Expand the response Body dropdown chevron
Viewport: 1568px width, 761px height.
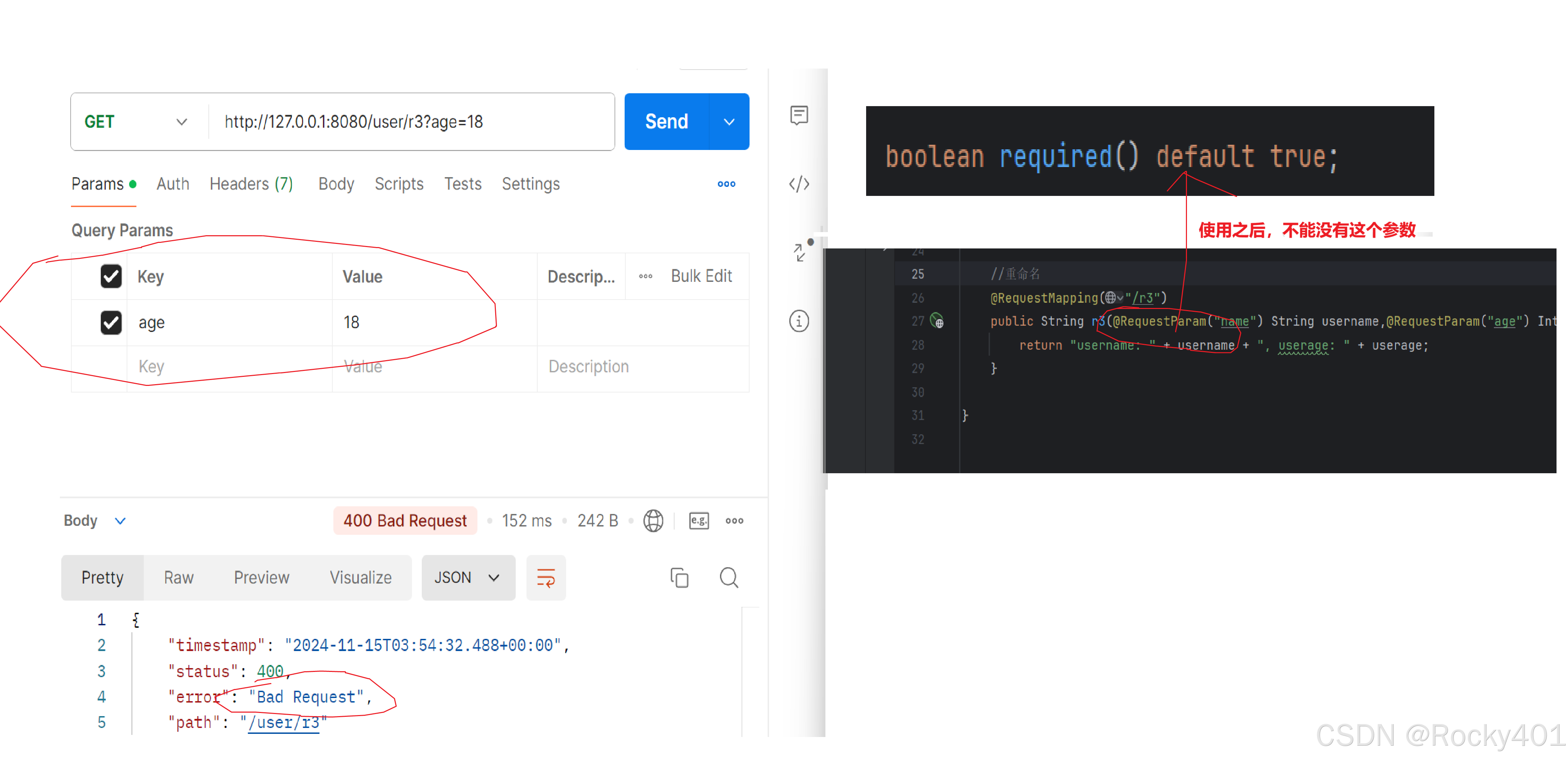coord(120,521)
